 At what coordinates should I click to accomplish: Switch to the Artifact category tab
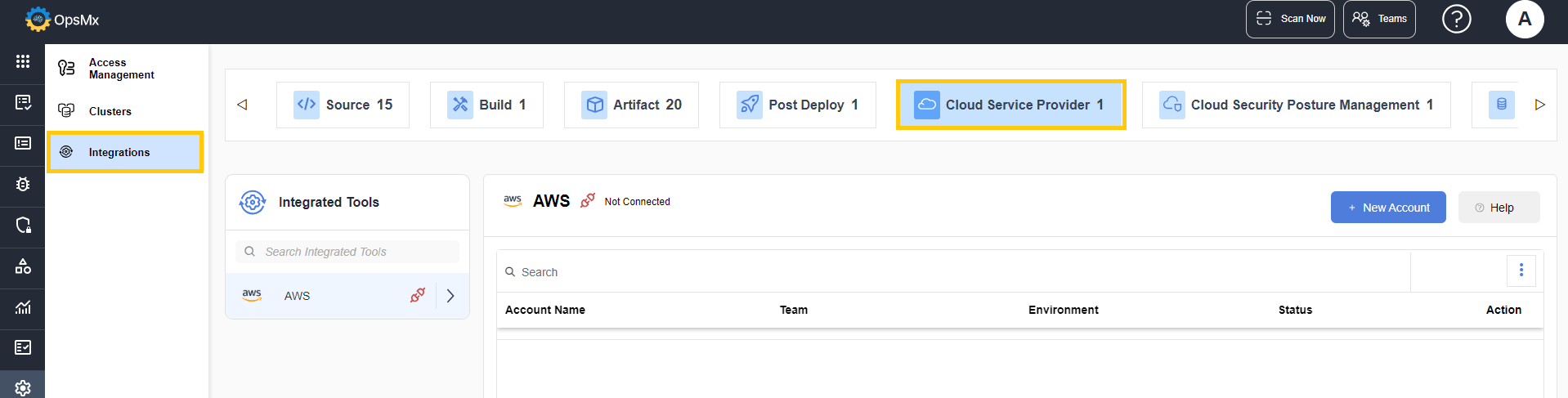pos(631,105)
